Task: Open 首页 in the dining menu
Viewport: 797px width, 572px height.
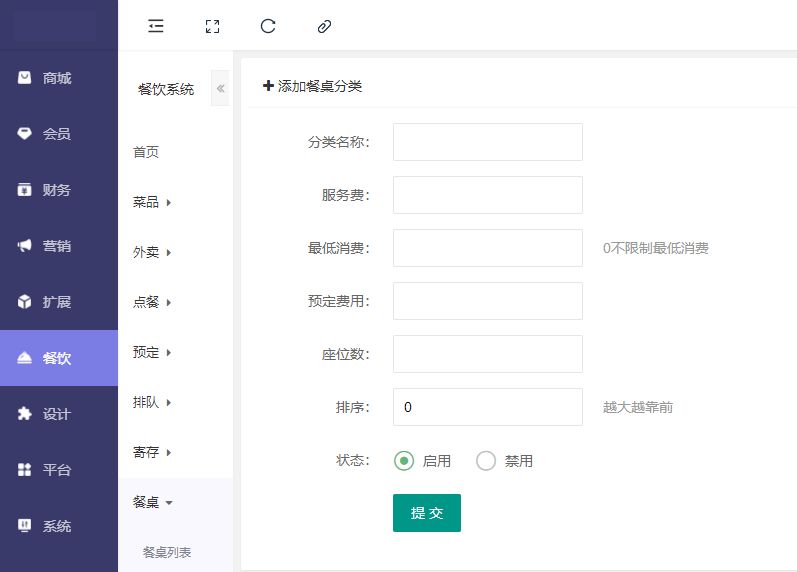Action: (x=146, y=152)
